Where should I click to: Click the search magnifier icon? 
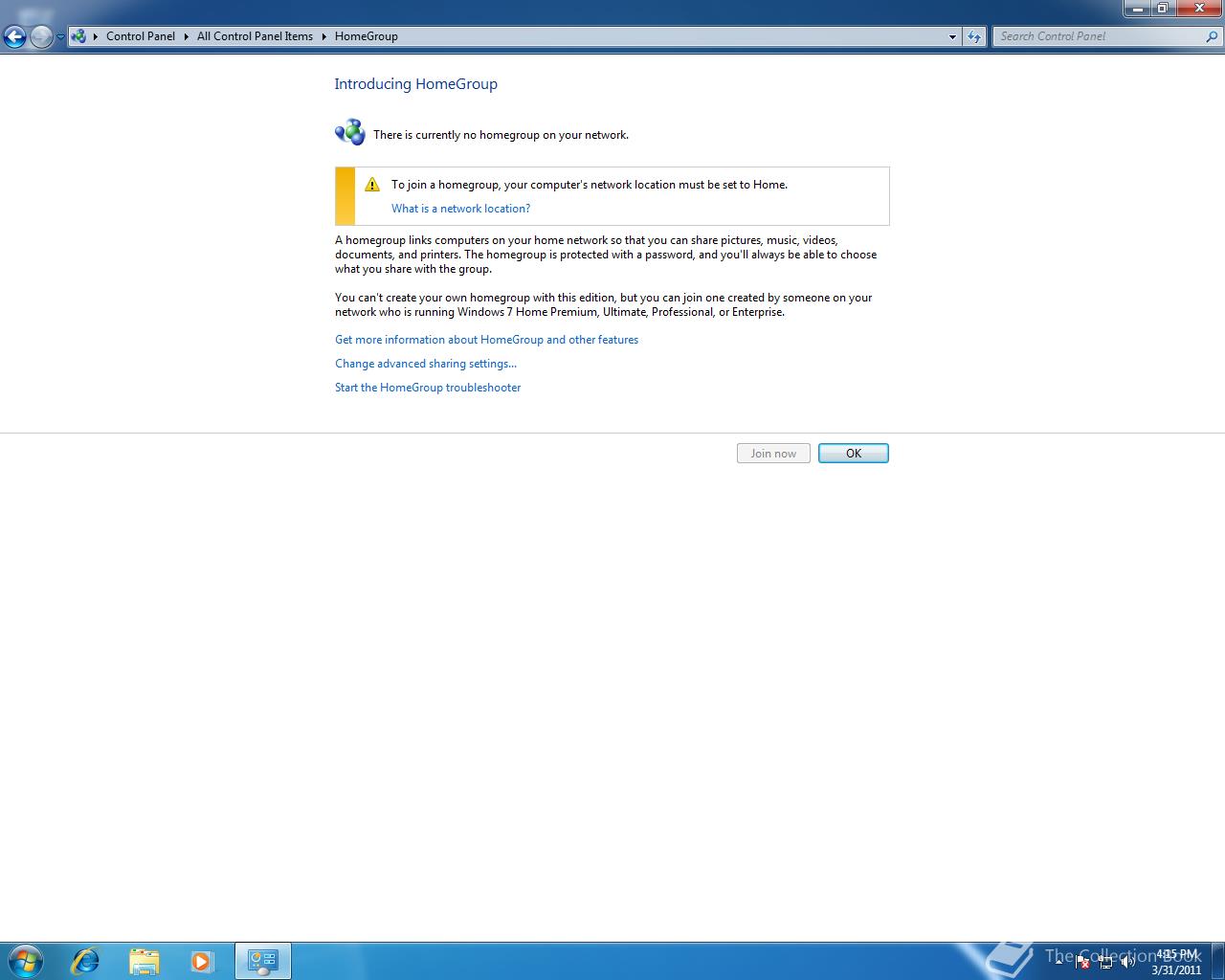click(x=1213, y=36)
